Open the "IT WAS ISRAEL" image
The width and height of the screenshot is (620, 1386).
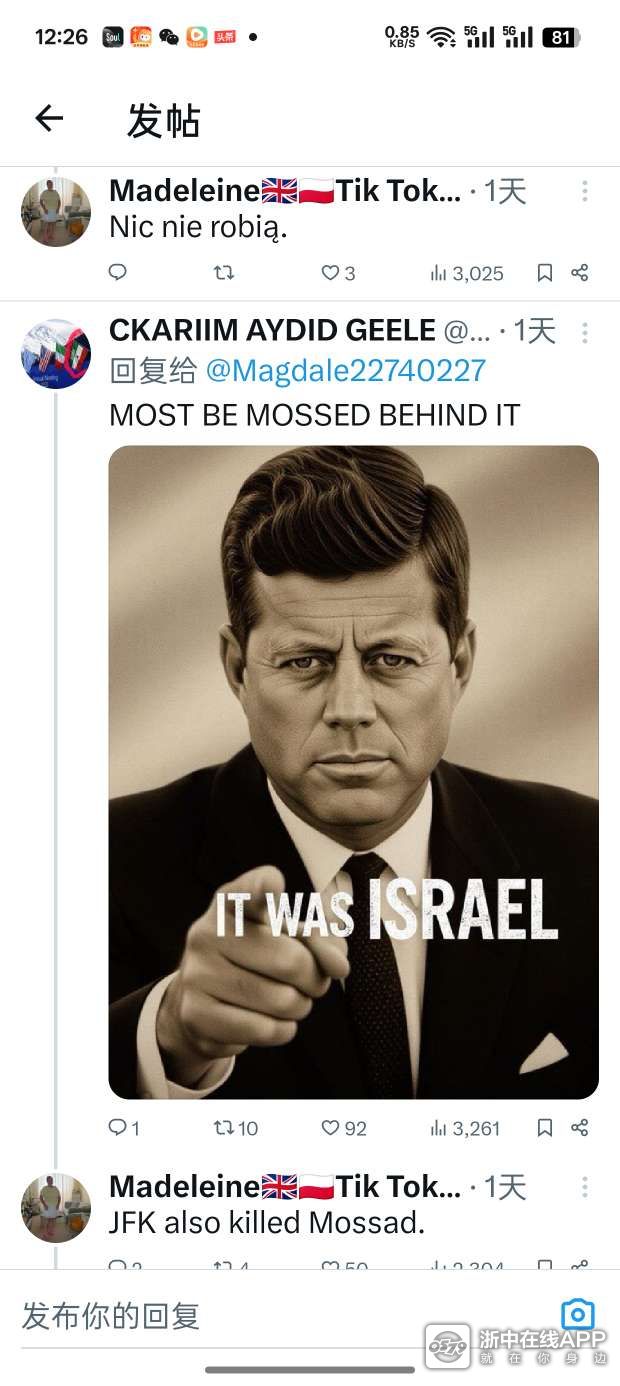[x=353, y=771]
